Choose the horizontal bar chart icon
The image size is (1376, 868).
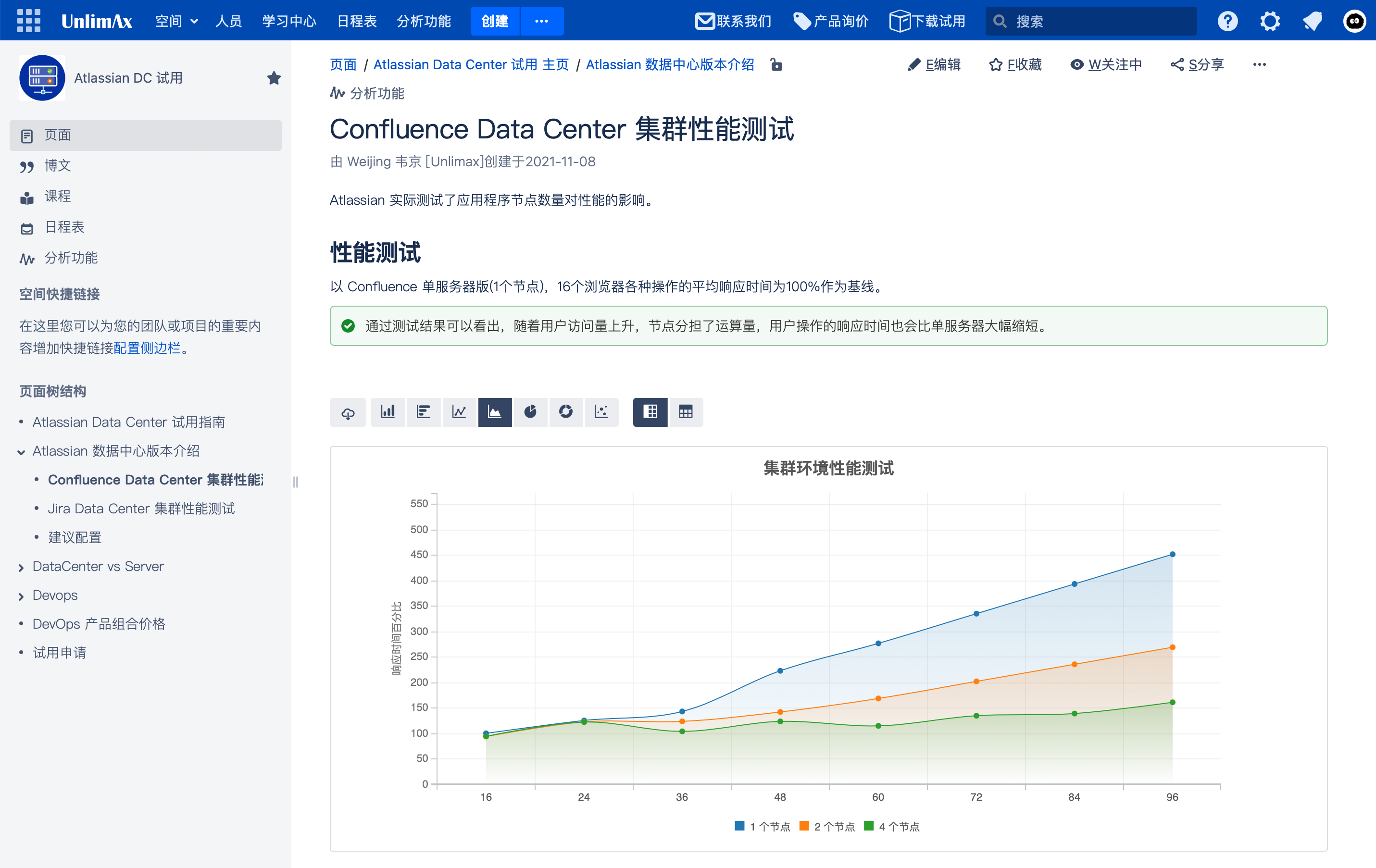coord(423,412)
